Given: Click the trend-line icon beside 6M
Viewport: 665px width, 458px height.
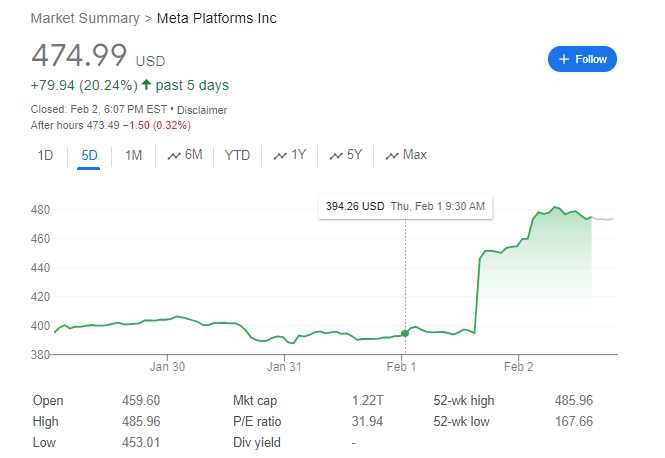Looking at the screenshot, I should (174, 155).
